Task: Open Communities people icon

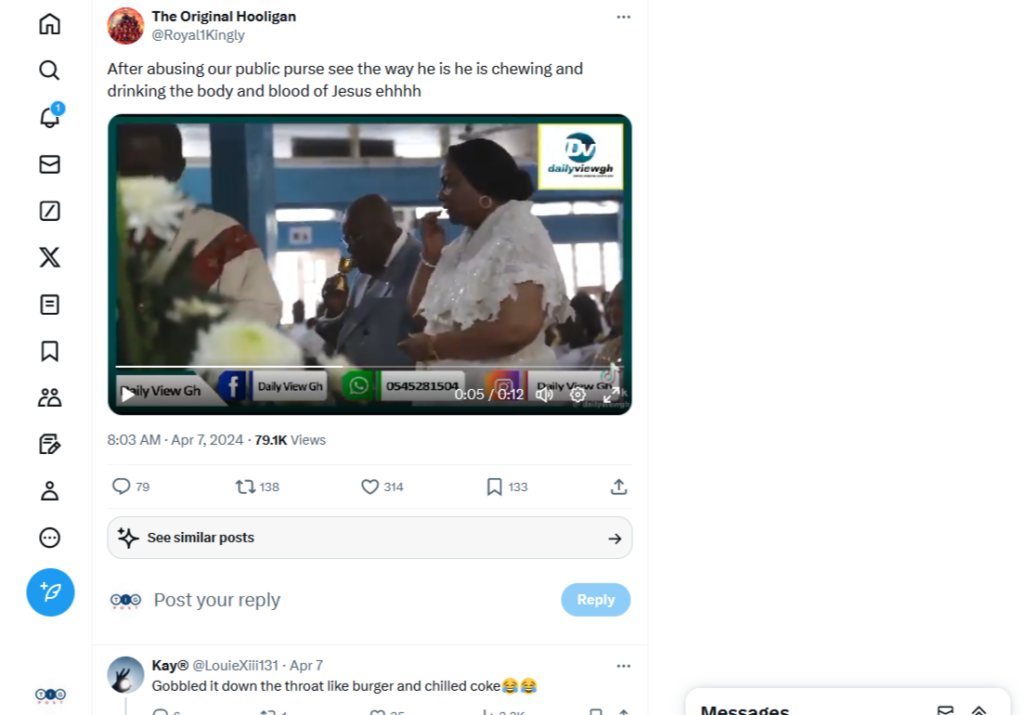Action: coord(50,398)
